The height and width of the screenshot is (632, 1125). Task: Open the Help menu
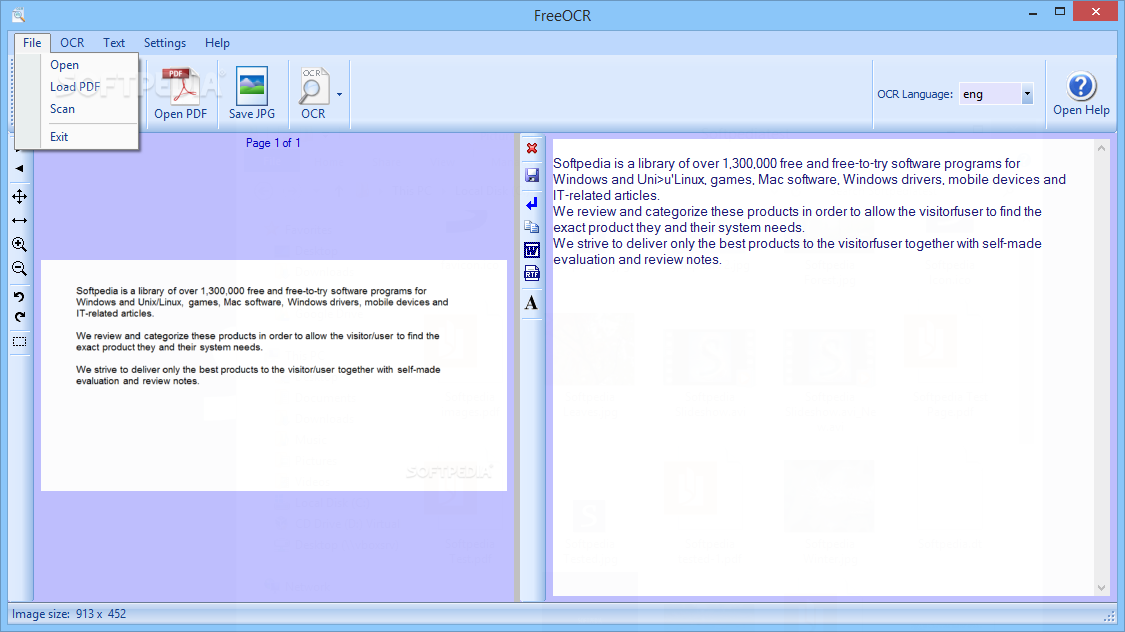[x=217, y=43]
